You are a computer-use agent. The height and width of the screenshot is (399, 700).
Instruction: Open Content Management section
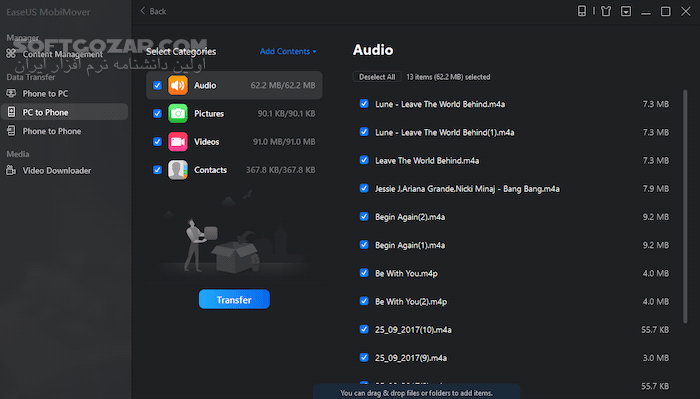coord(62,54)
